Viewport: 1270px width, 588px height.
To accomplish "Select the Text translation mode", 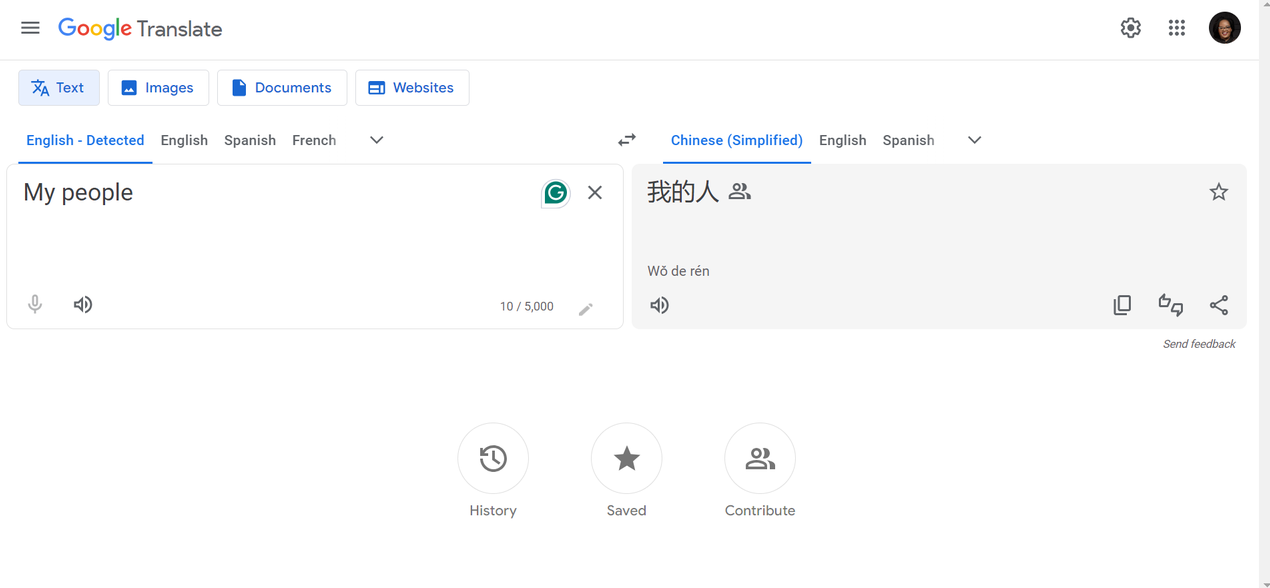I will (x=59, y=88).
